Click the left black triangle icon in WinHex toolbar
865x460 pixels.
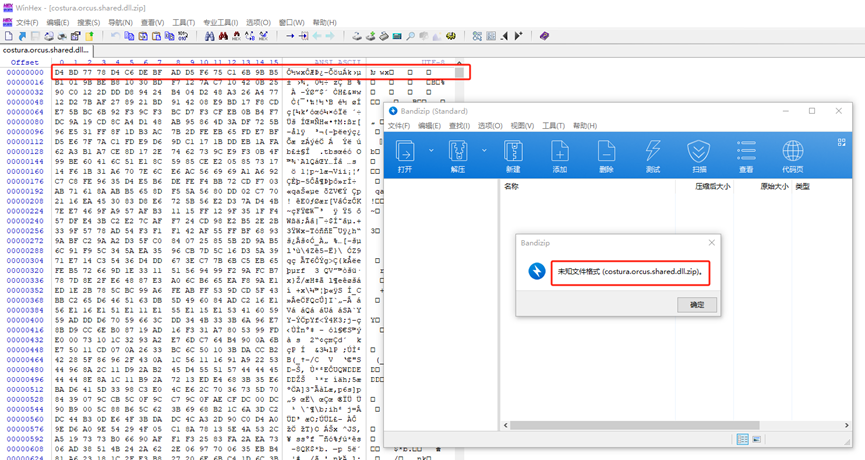click(x=504, y=36)
